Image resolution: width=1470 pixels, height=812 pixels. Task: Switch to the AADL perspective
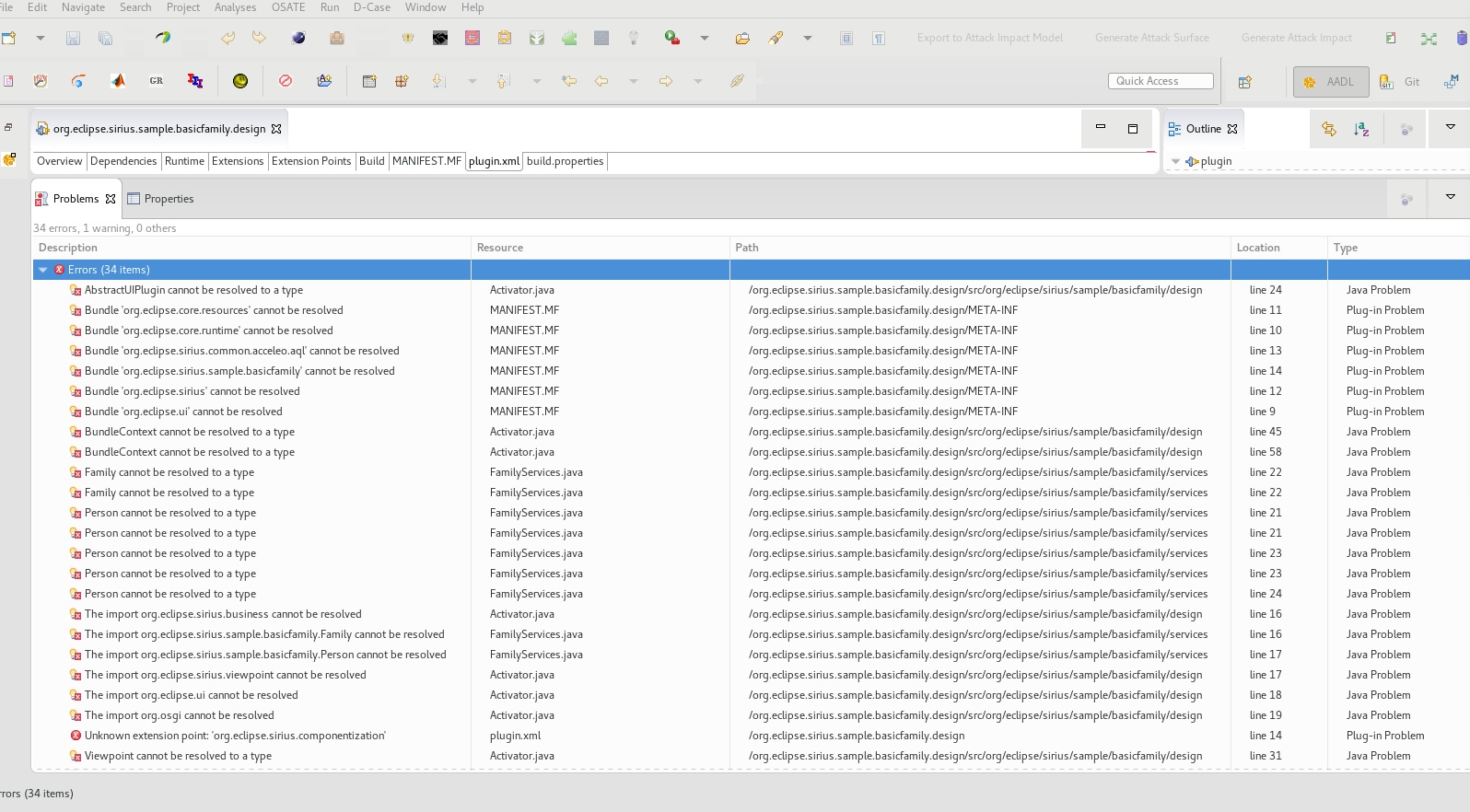[1331, 82]
